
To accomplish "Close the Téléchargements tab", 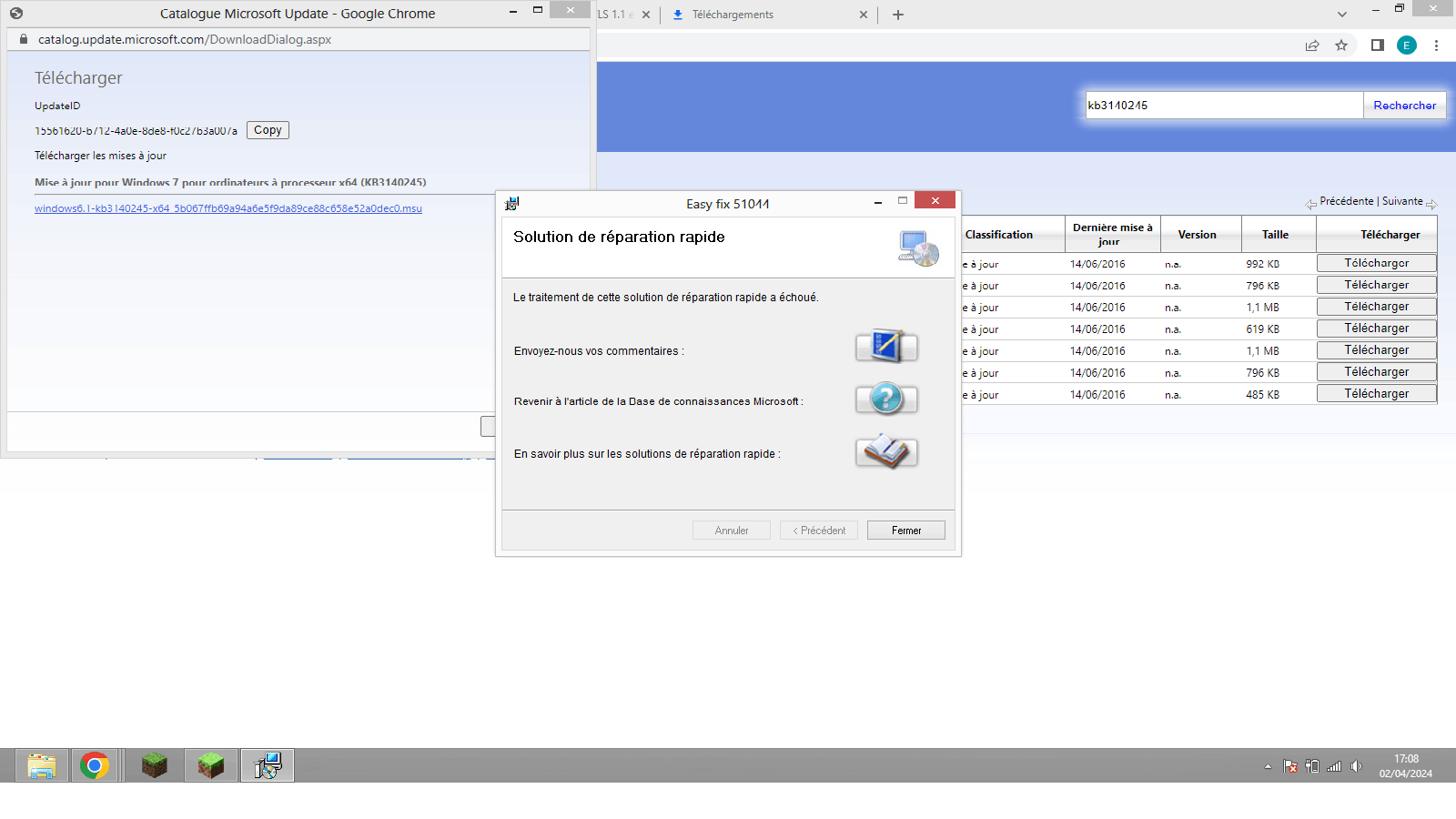I will pyautogui.click(x=864, y=15).
